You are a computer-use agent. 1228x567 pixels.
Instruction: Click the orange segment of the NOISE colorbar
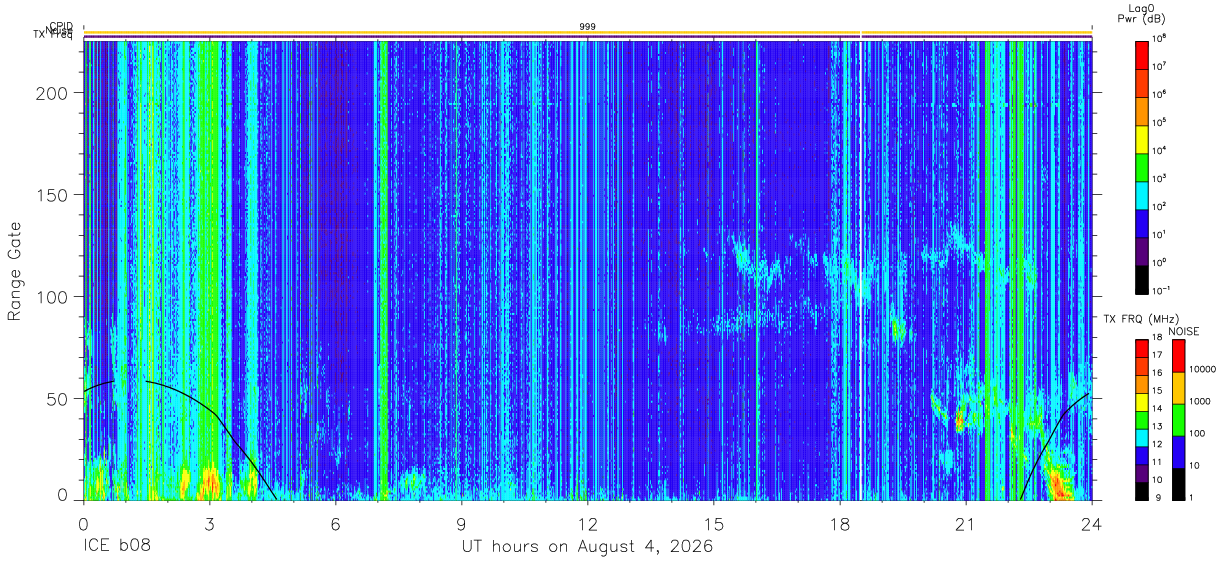pos(1178,388)
